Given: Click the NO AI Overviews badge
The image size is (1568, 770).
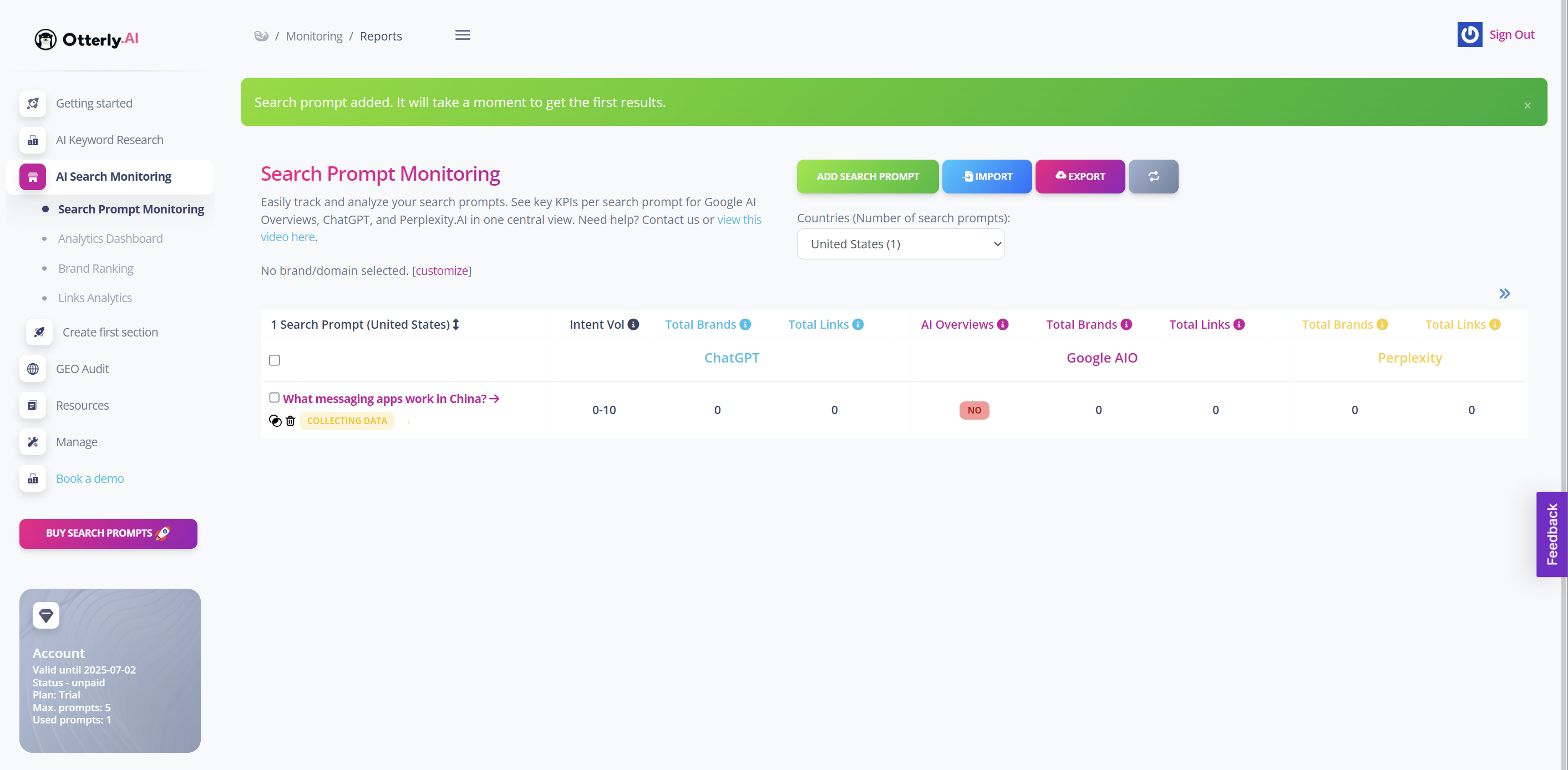Looking at the screenshot, I should 974,410.
